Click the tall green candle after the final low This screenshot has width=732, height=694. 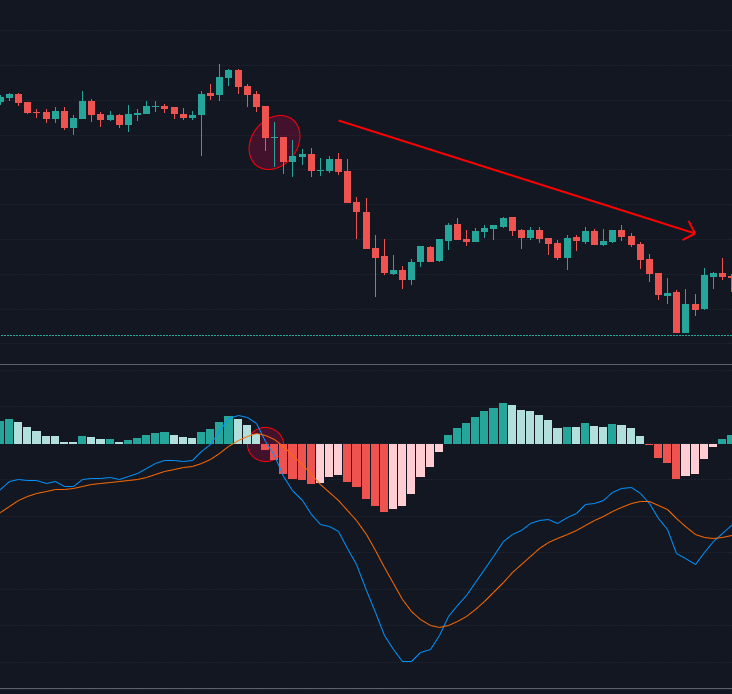point(704,291)
